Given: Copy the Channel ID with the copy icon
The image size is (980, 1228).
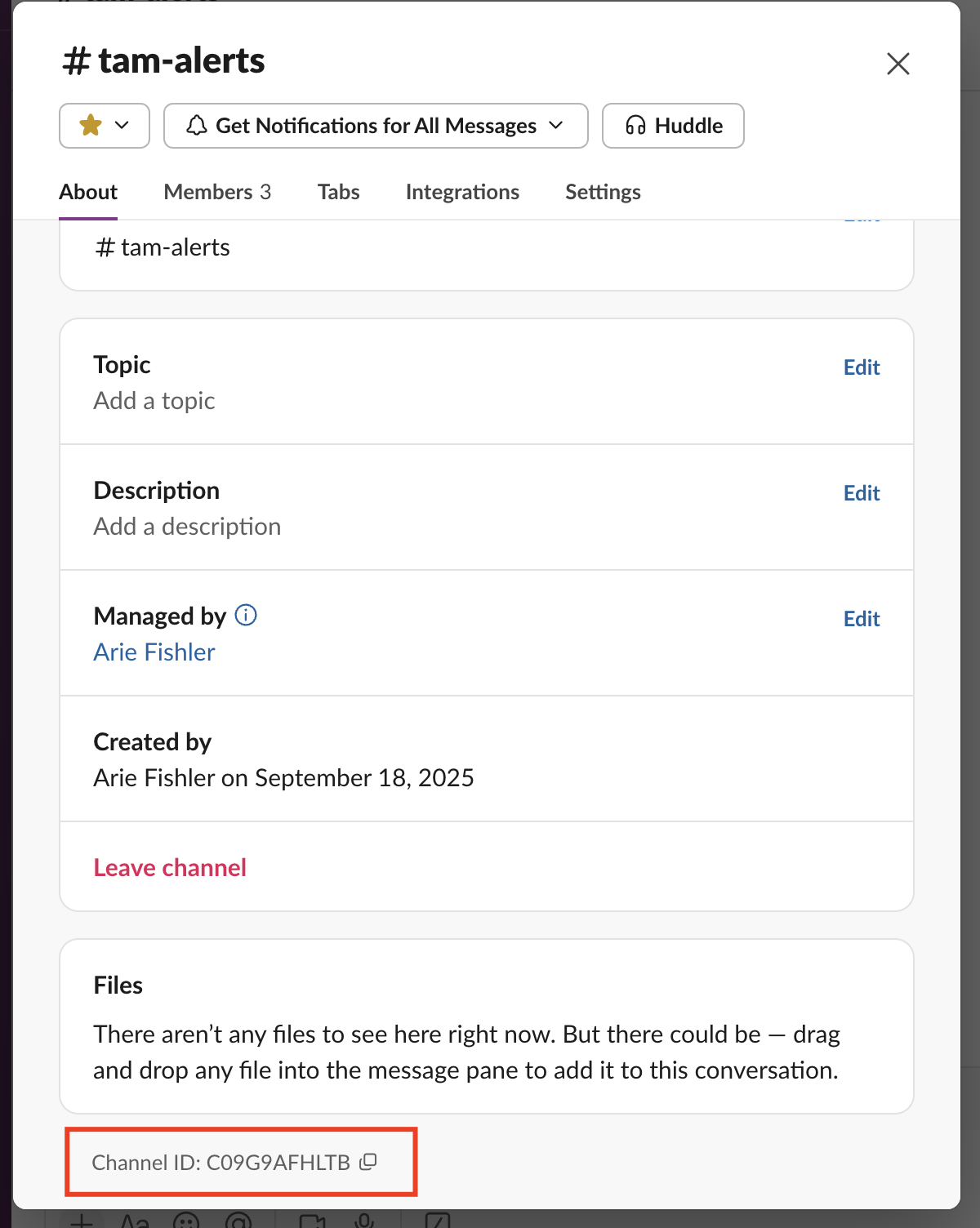Looking at the screenshot, I should pyautogui.click(x=369, y=1162).
